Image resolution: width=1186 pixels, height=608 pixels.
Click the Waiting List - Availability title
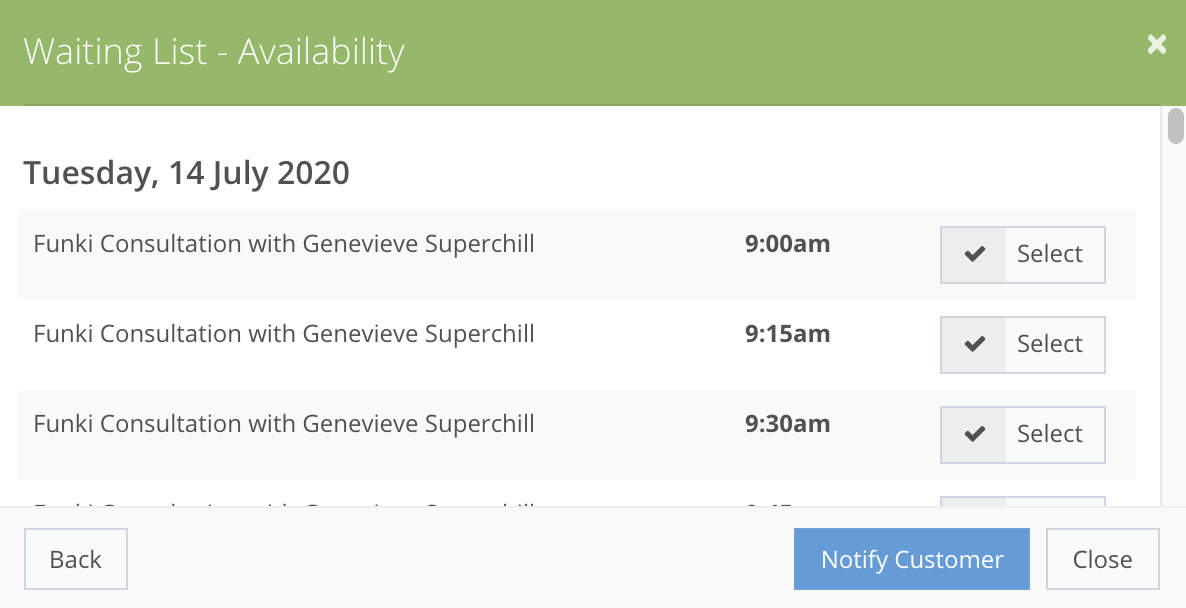214,52
